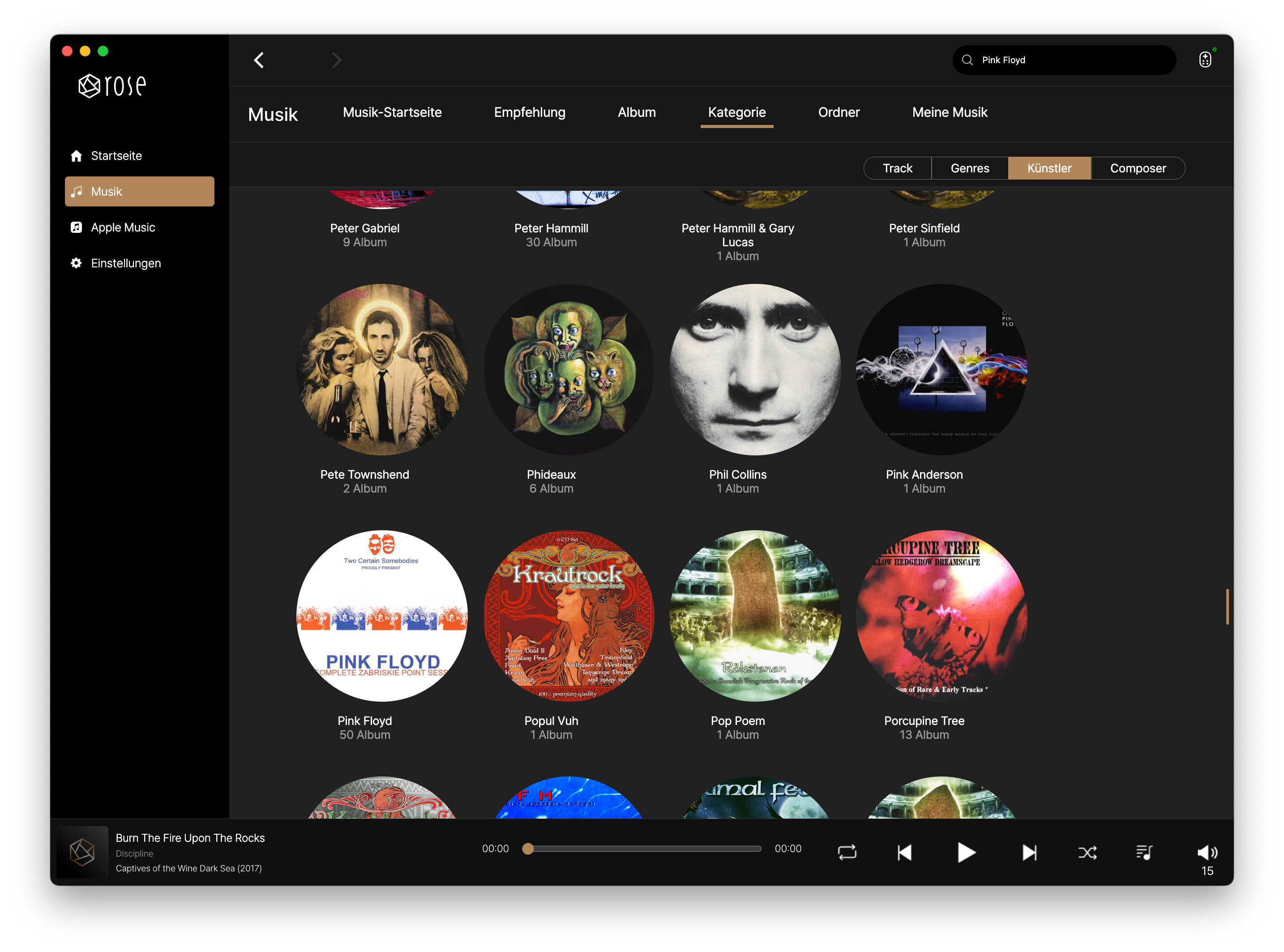1284x952 pixels.
Task: Open Musik in the sidebar
Action: [x=139, y=191]
